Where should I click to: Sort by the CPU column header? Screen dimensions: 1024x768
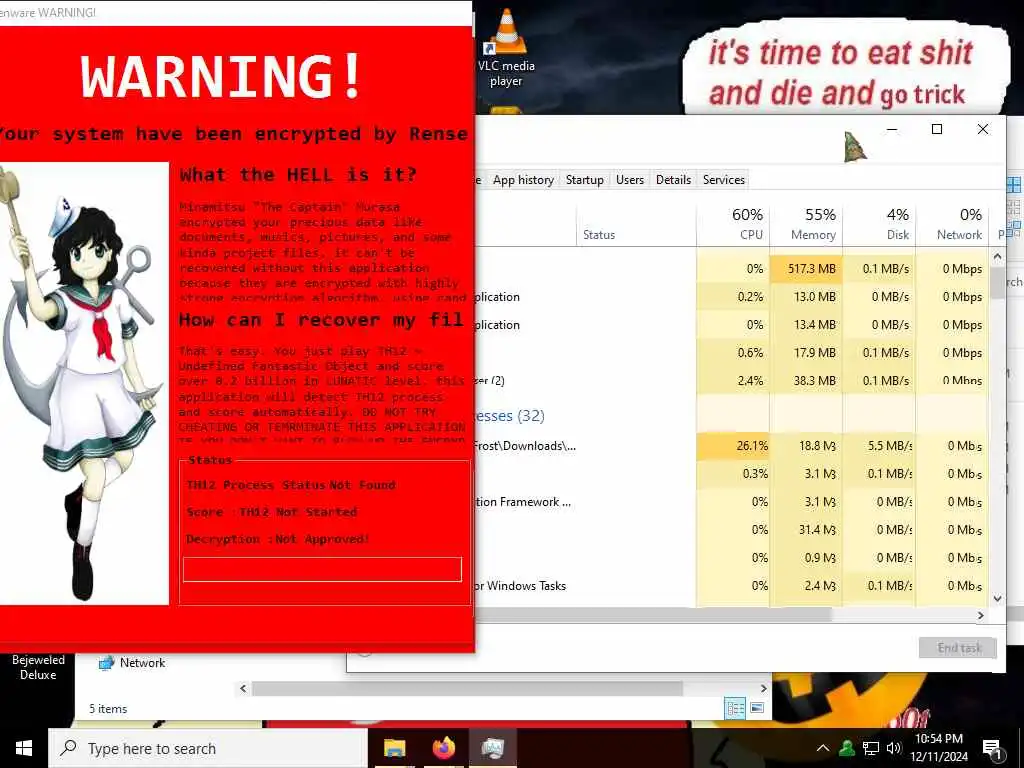[x=733, y=224]
